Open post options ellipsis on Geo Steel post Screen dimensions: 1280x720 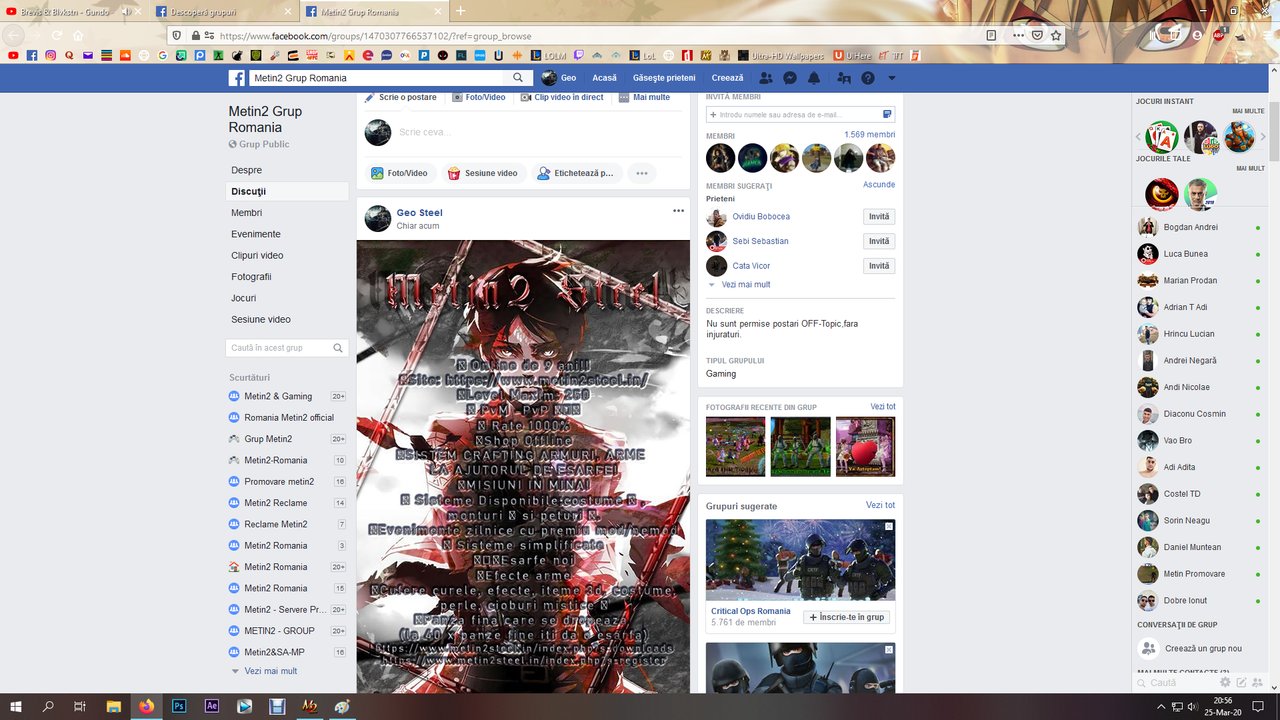pyautogui.click(x=679, y=211)
